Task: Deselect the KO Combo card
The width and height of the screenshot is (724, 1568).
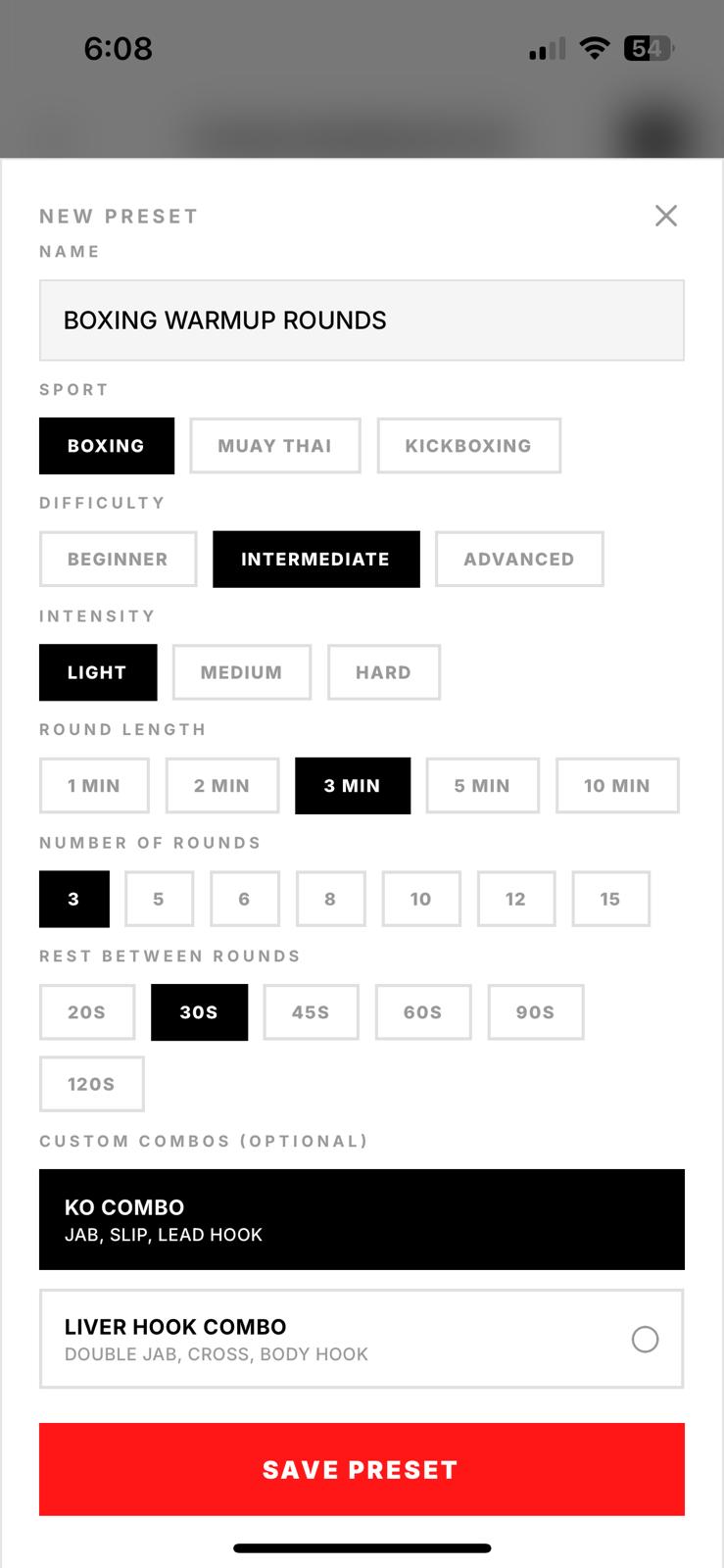Action: [x=362, y=1220]
